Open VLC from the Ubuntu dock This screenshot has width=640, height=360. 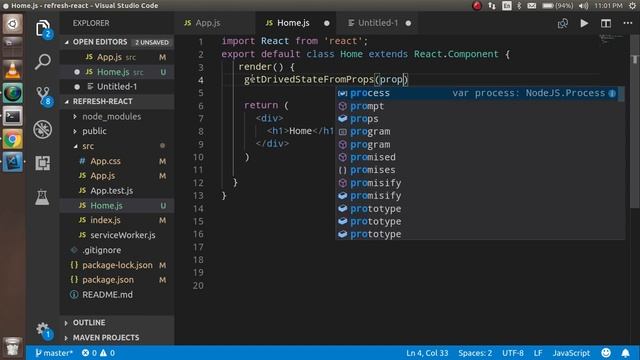pyautogui.click(x=13, y=70)
